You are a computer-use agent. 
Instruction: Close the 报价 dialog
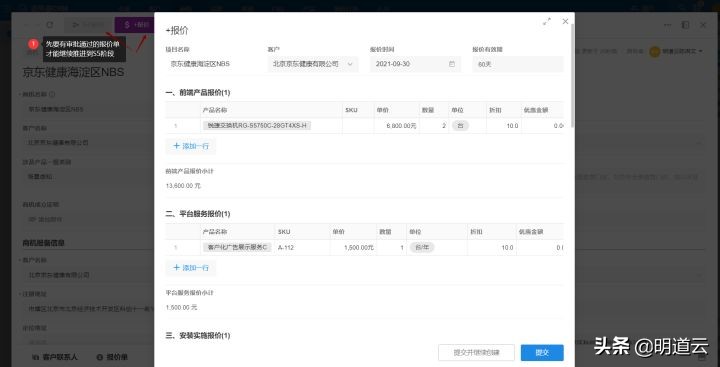pos(565,21)
